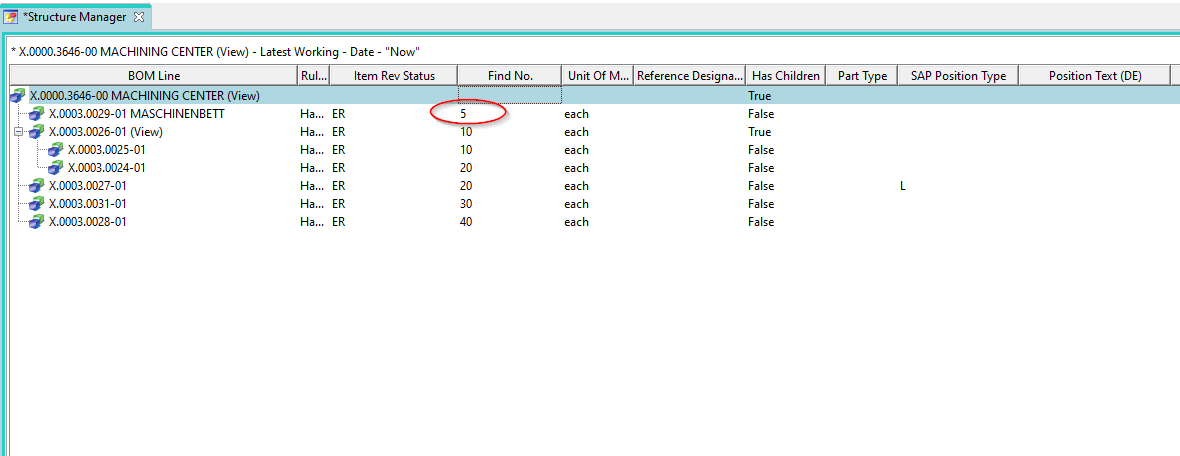Sort by the Find No. column header
The width and height of the screenshot is (1180, 456).
click(x=510, y=76)
